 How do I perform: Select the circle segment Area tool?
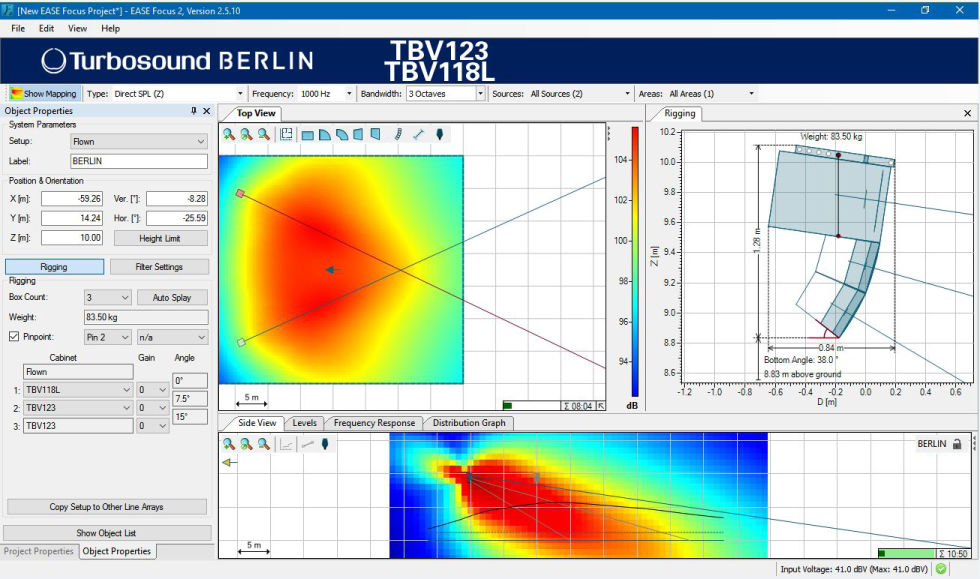[x=344, y=134]
